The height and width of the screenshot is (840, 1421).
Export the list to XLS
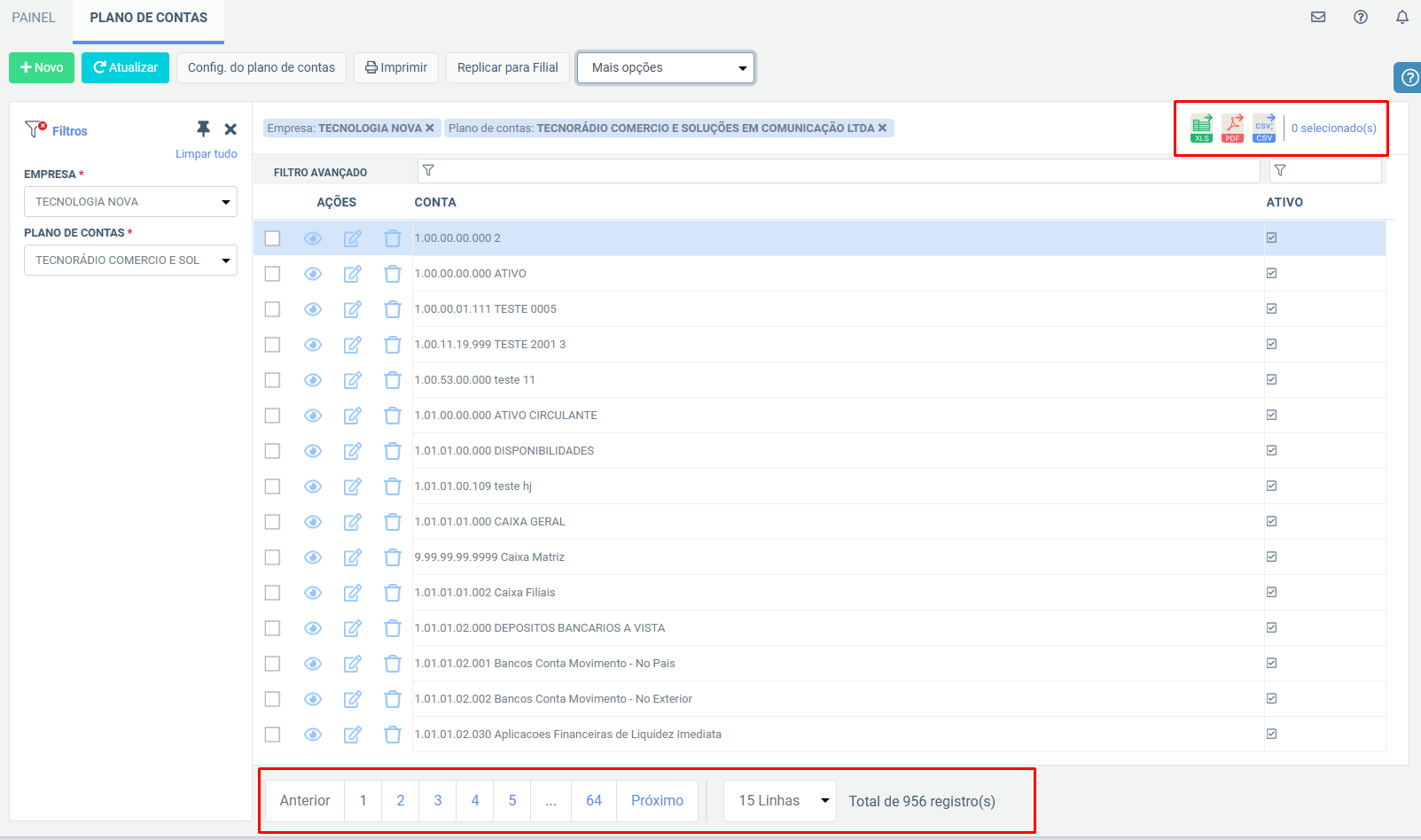[x=1202, y=128]
